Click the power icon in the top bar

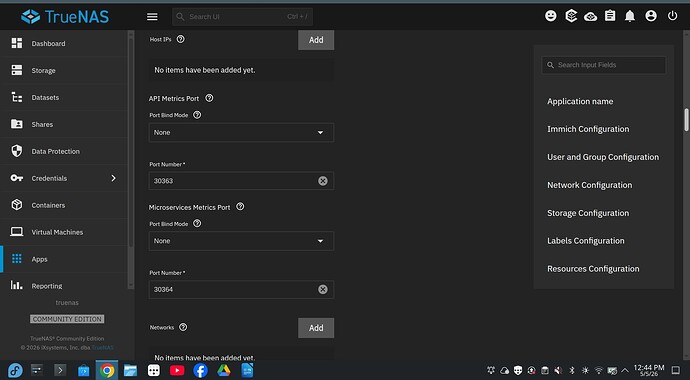tap(672, 16)
